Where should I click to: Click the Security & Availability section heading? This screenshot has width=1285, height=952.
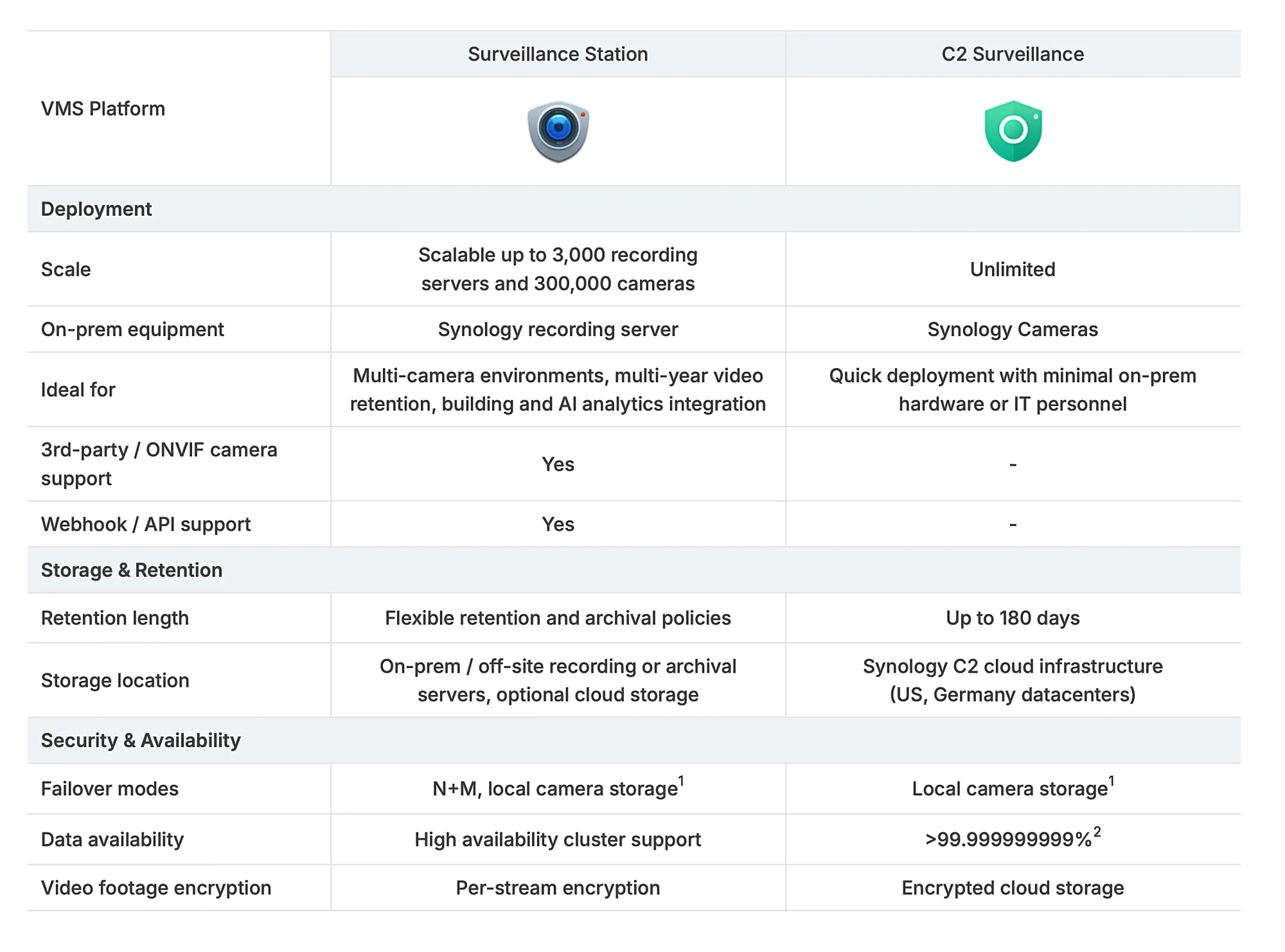click(x=141, y=740)
